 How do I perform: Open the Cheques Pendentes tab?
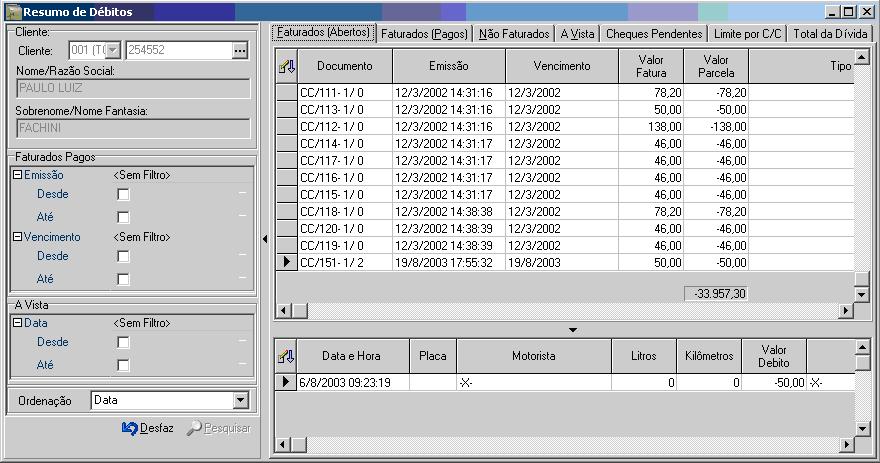pos(654,33)
